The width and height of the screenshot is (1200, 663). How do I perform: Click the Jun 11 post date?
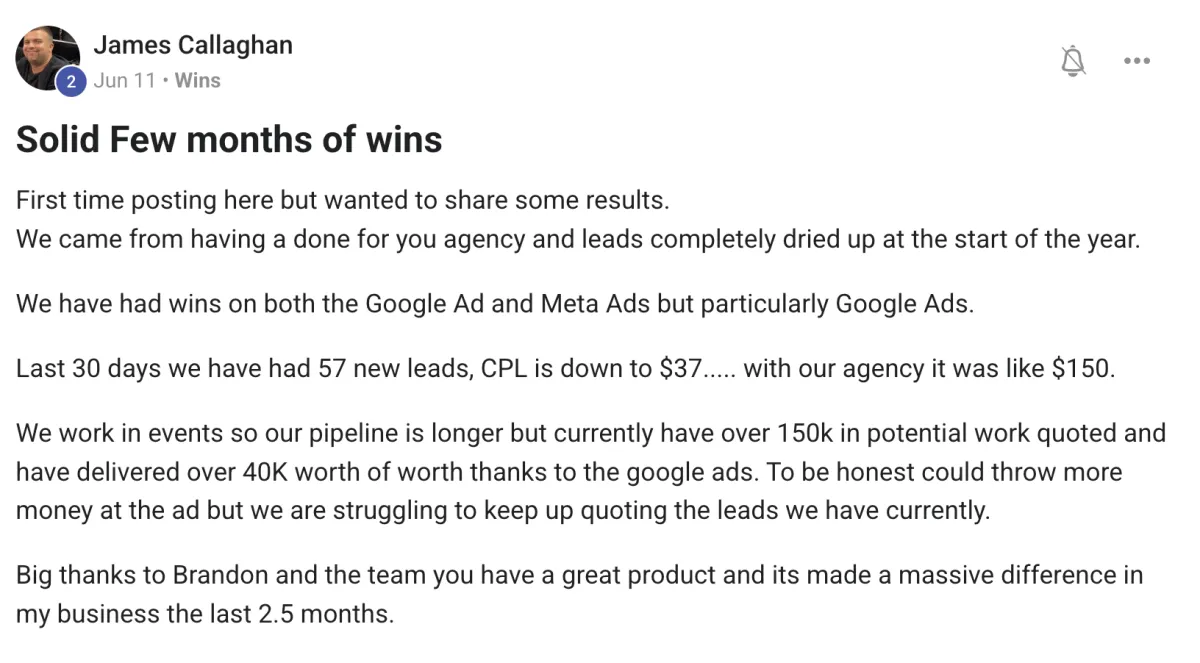tap(124, 81)
